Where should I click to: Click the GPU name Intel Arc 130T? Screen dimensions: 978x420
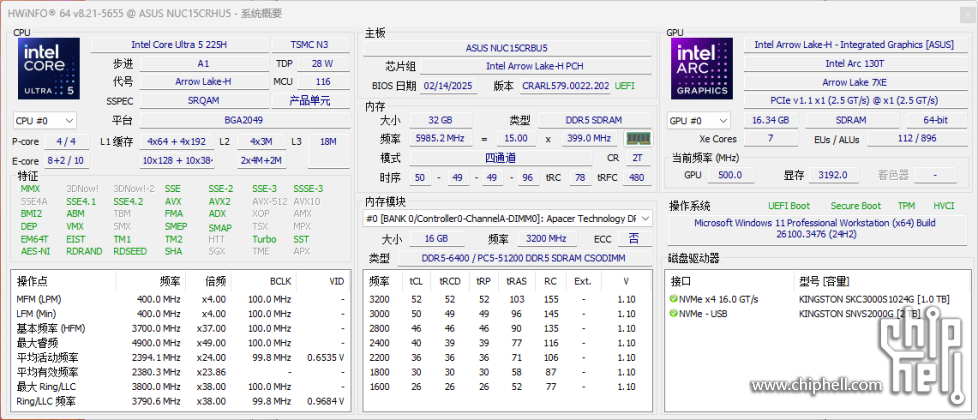point(854,64)
